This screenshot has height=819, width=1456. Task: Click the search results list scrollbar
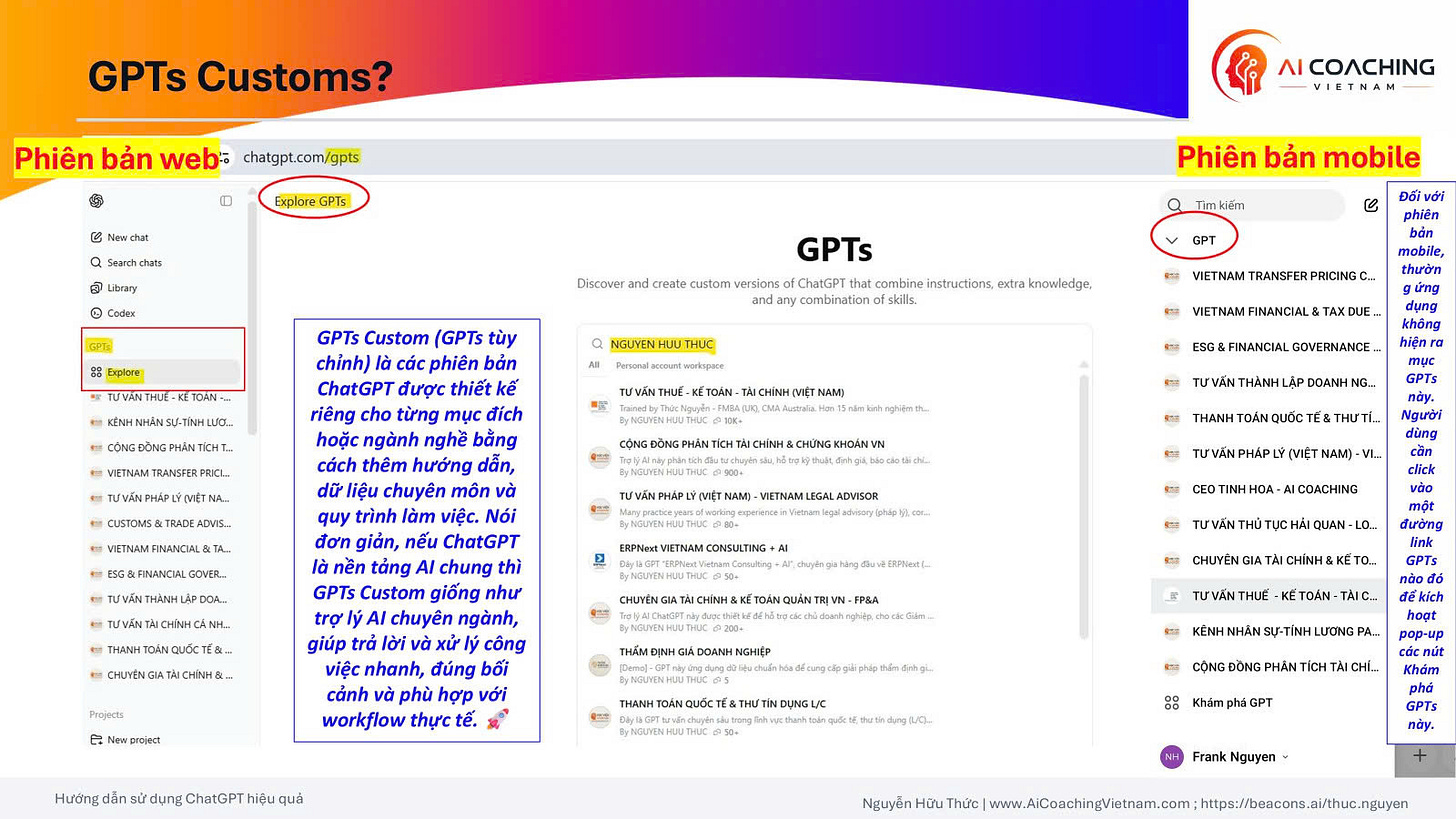coord(1085,508)
